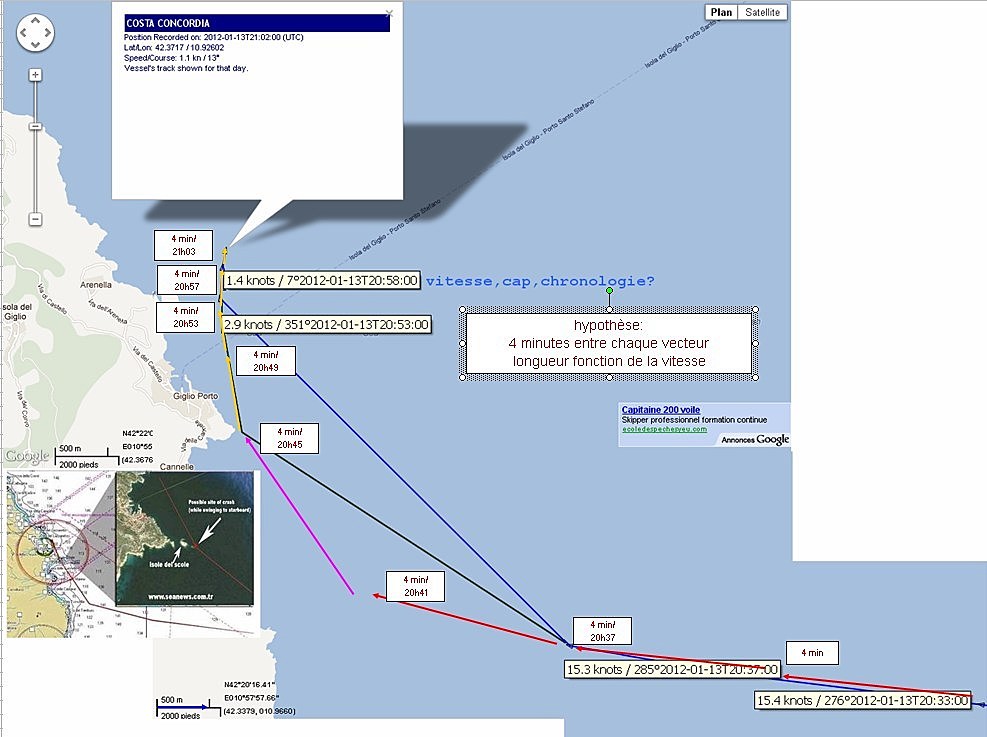Zoom in with the plus button
Image resolution: width=987 pixels, height=737 pixels.
(x=35, y=75)
